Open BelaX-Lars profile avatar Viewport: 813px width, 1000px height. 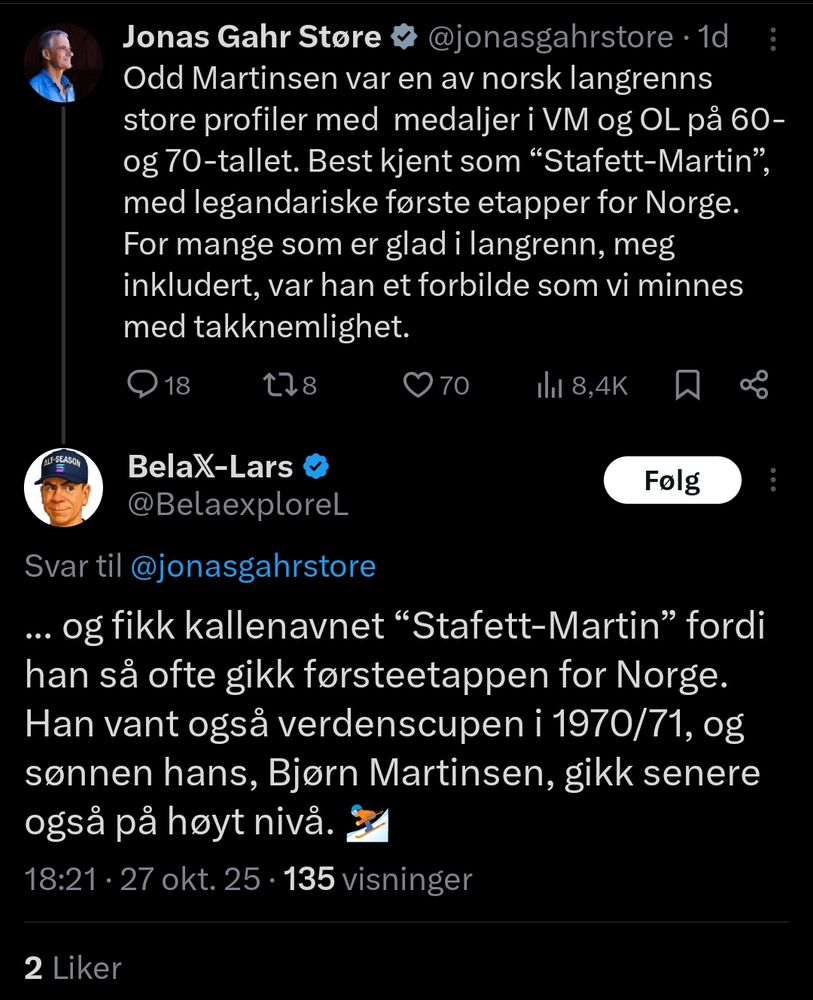[63, 487]
